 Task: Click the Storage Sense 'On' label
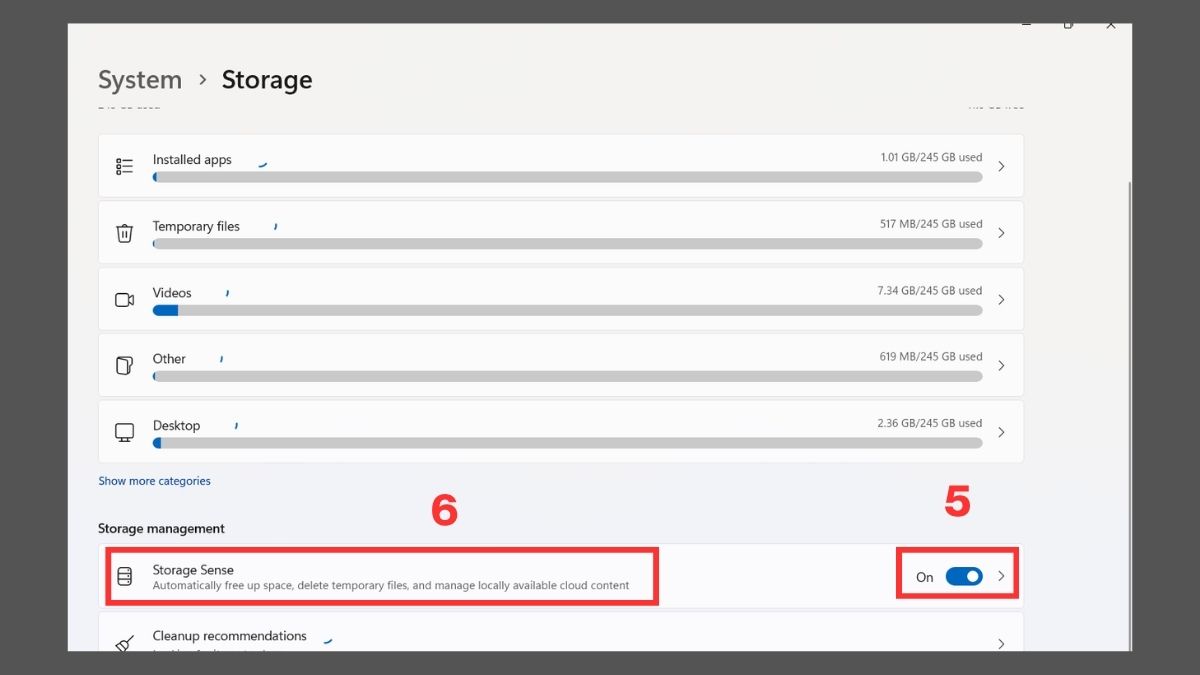[925, 577]
